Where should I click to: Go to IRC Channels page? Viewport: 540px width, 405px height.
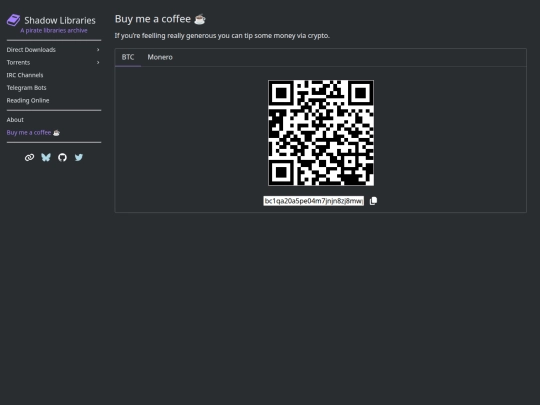coord(25,75)
